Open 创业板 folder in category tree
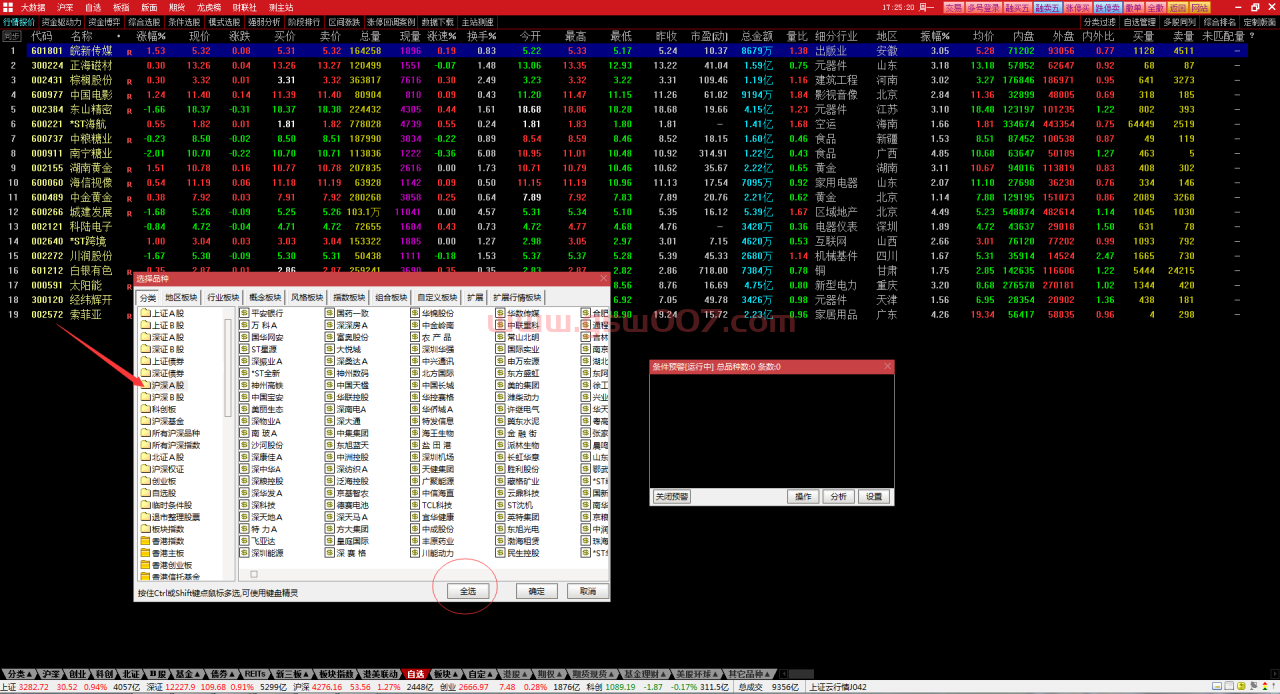Viewport: 1280px width, 694px height. [x=157, y=481]
